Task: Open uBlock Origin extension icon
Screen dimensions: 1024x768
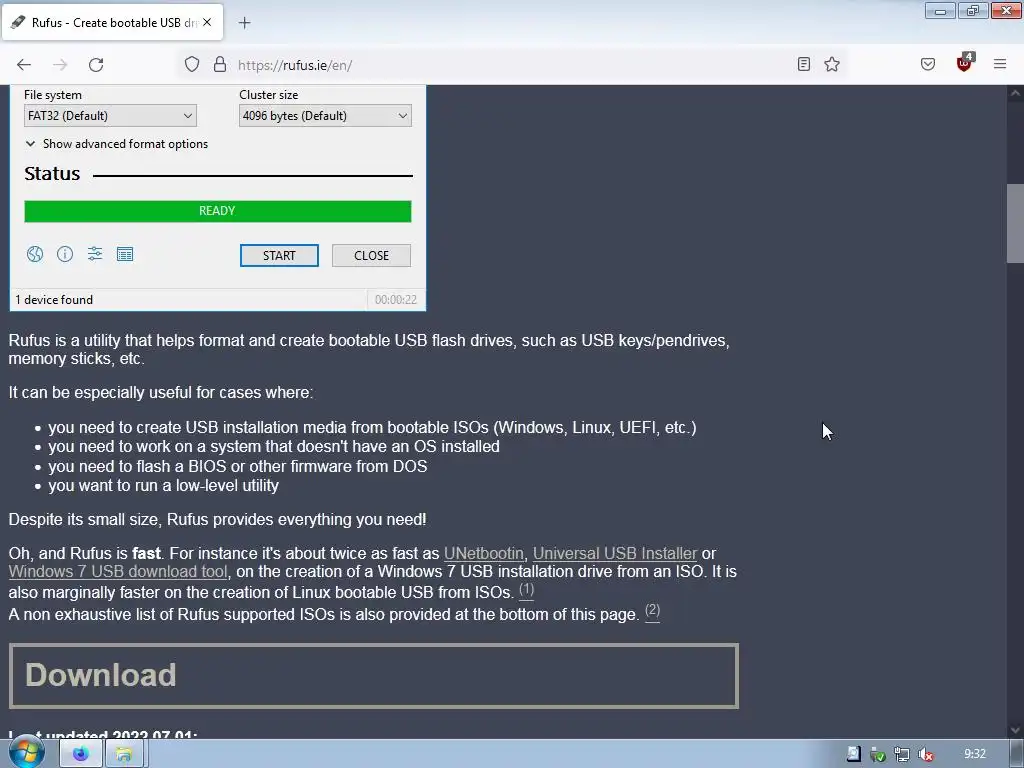Action: tap(965, 63)
